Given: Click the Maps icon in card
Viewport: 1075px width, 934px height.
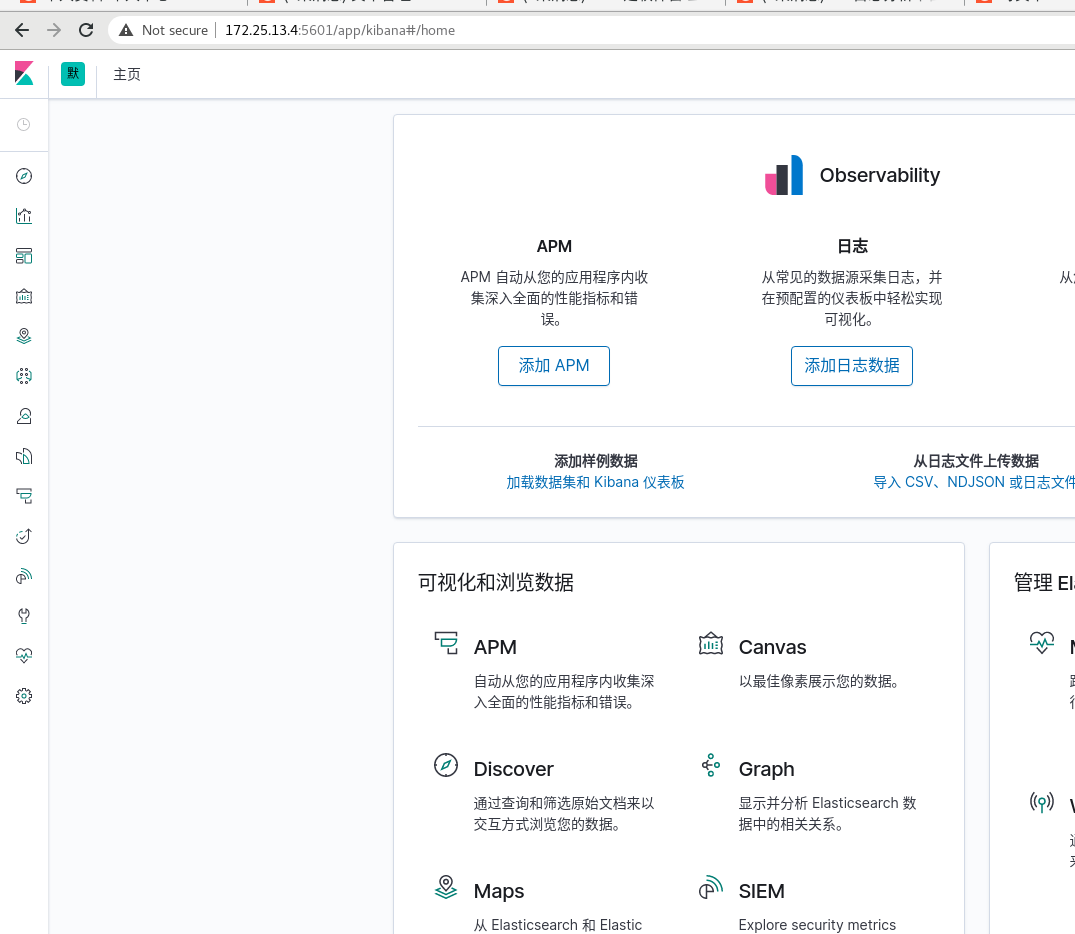Looking at the screenshot, I should pos(446,887).
